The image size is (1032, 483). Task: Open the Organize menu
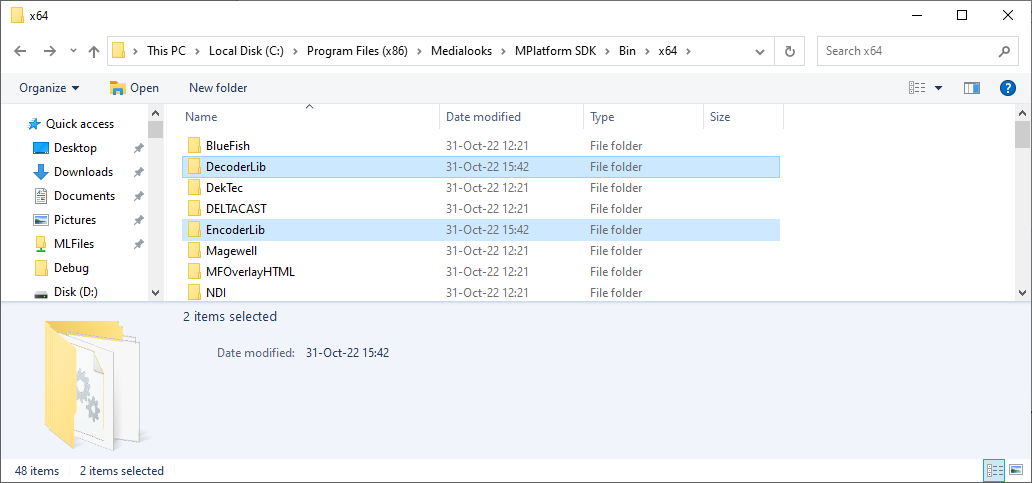tap(49, 88)
